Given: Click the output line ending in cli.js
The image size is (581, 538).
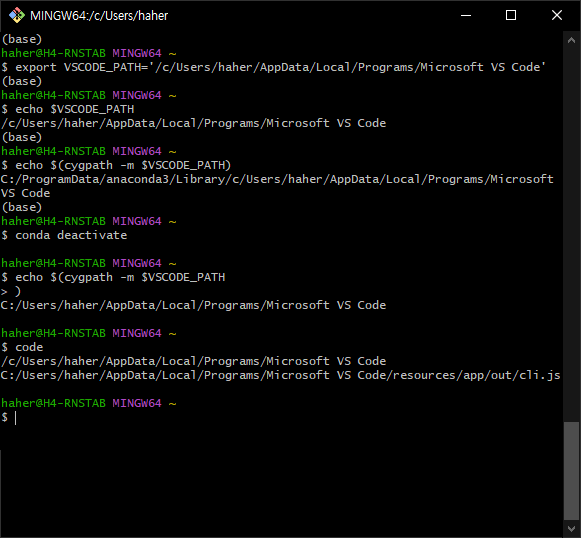Looking at the screenshot, I should click(280, 375).
